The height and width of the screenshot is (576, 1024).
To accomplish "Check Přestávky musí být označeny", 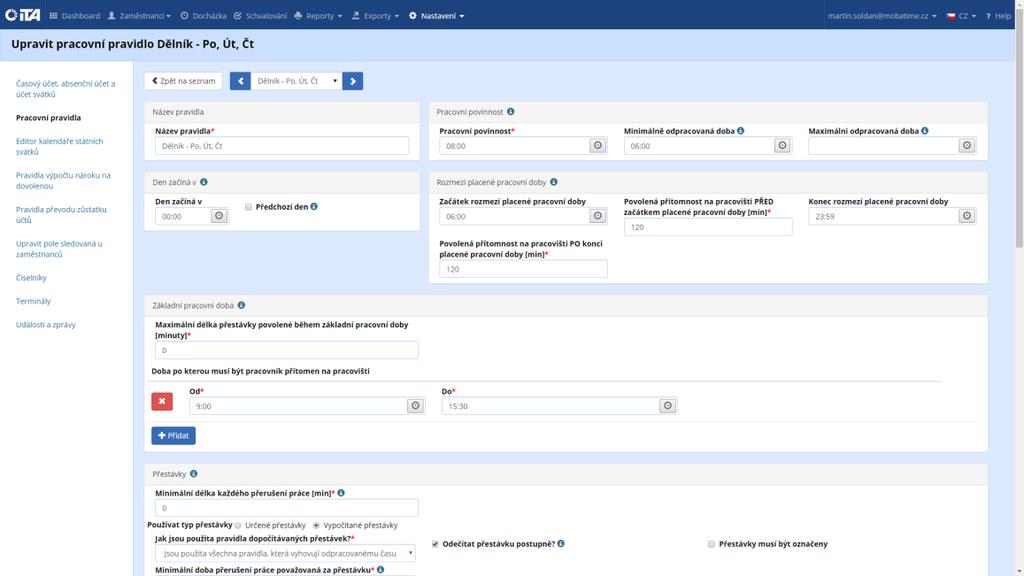I will pyautogui.click(x=711, y=544).
